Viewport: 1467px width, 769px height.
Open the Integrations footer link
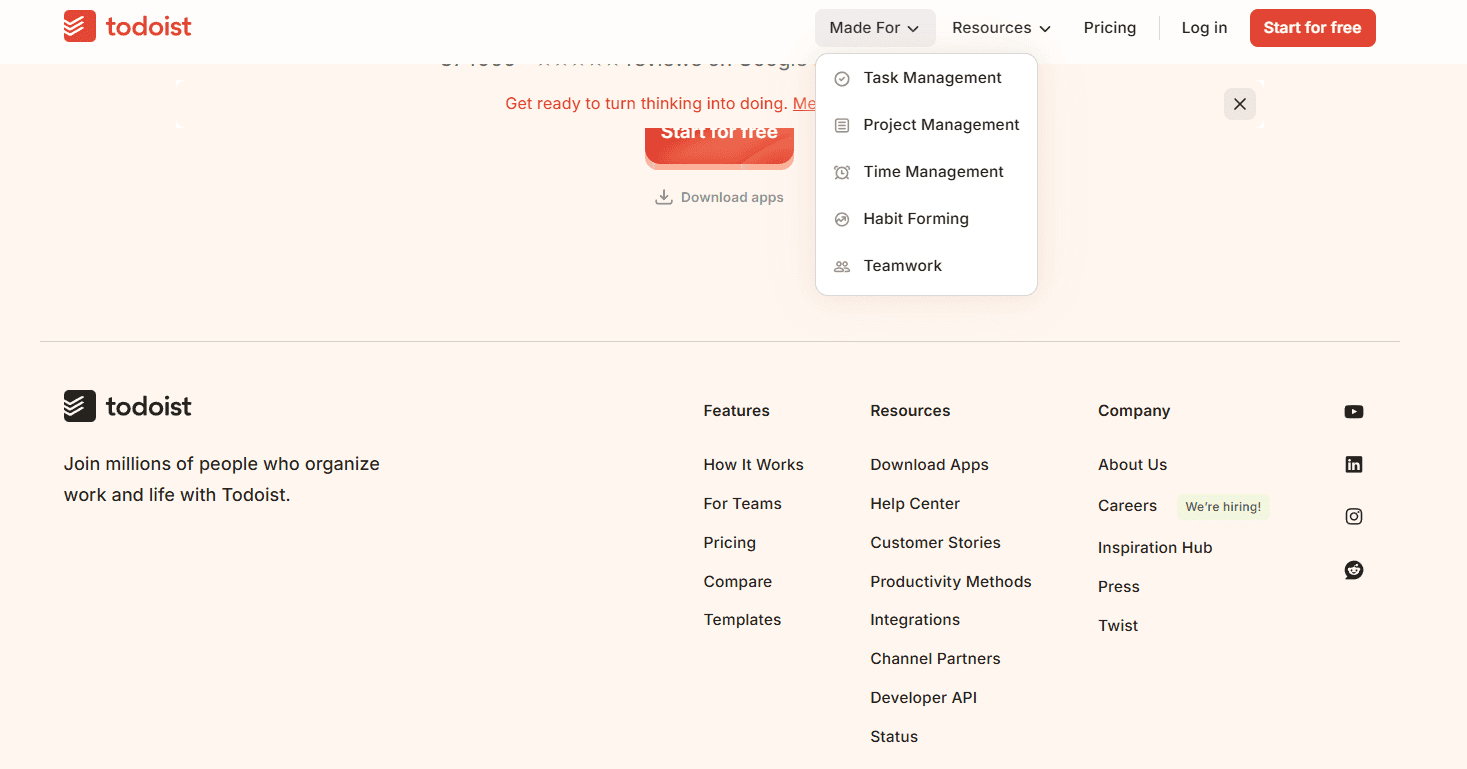915,620
